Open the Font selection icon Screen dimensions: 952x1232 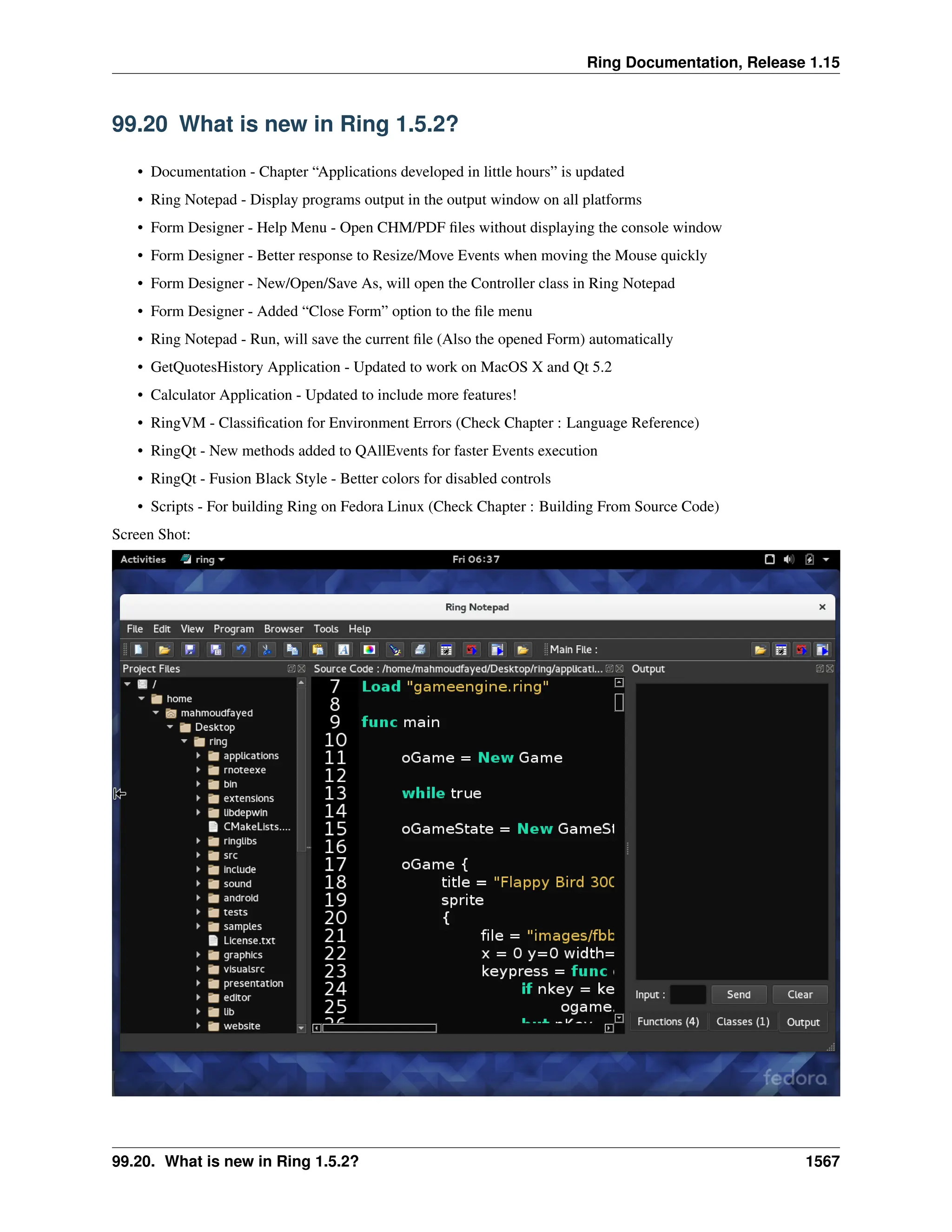coord(344,649)
